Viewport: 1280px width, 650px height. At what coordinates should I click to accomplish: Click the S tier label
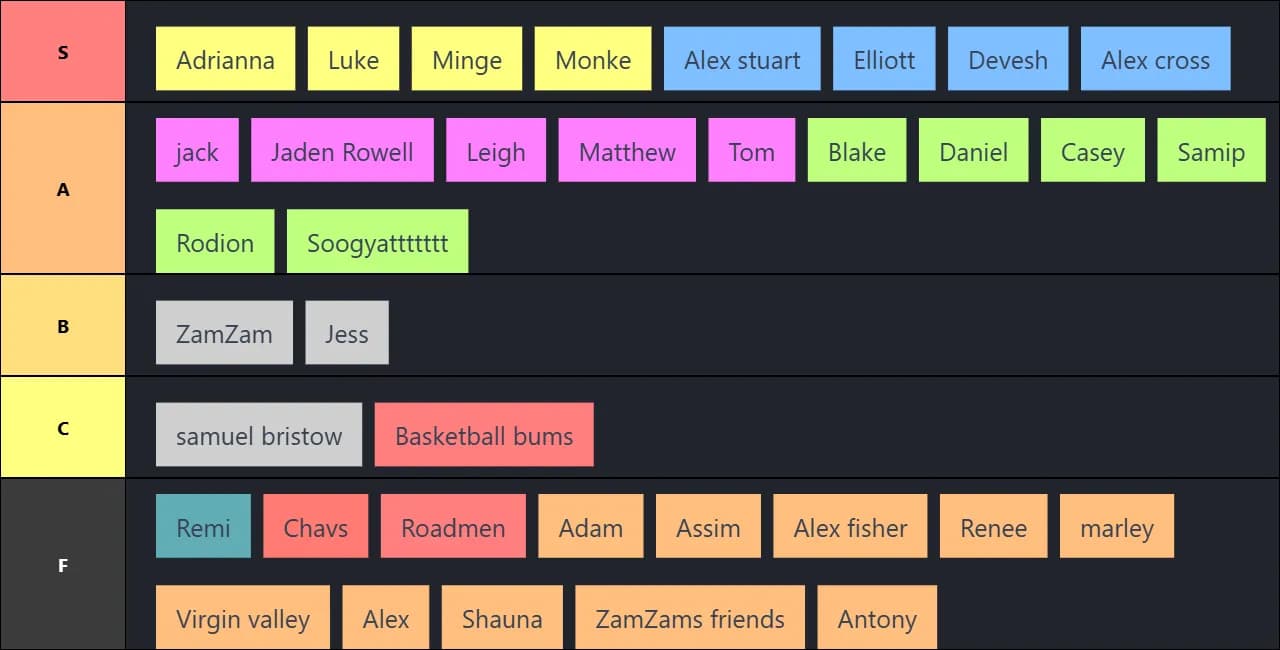click(63, 51)
